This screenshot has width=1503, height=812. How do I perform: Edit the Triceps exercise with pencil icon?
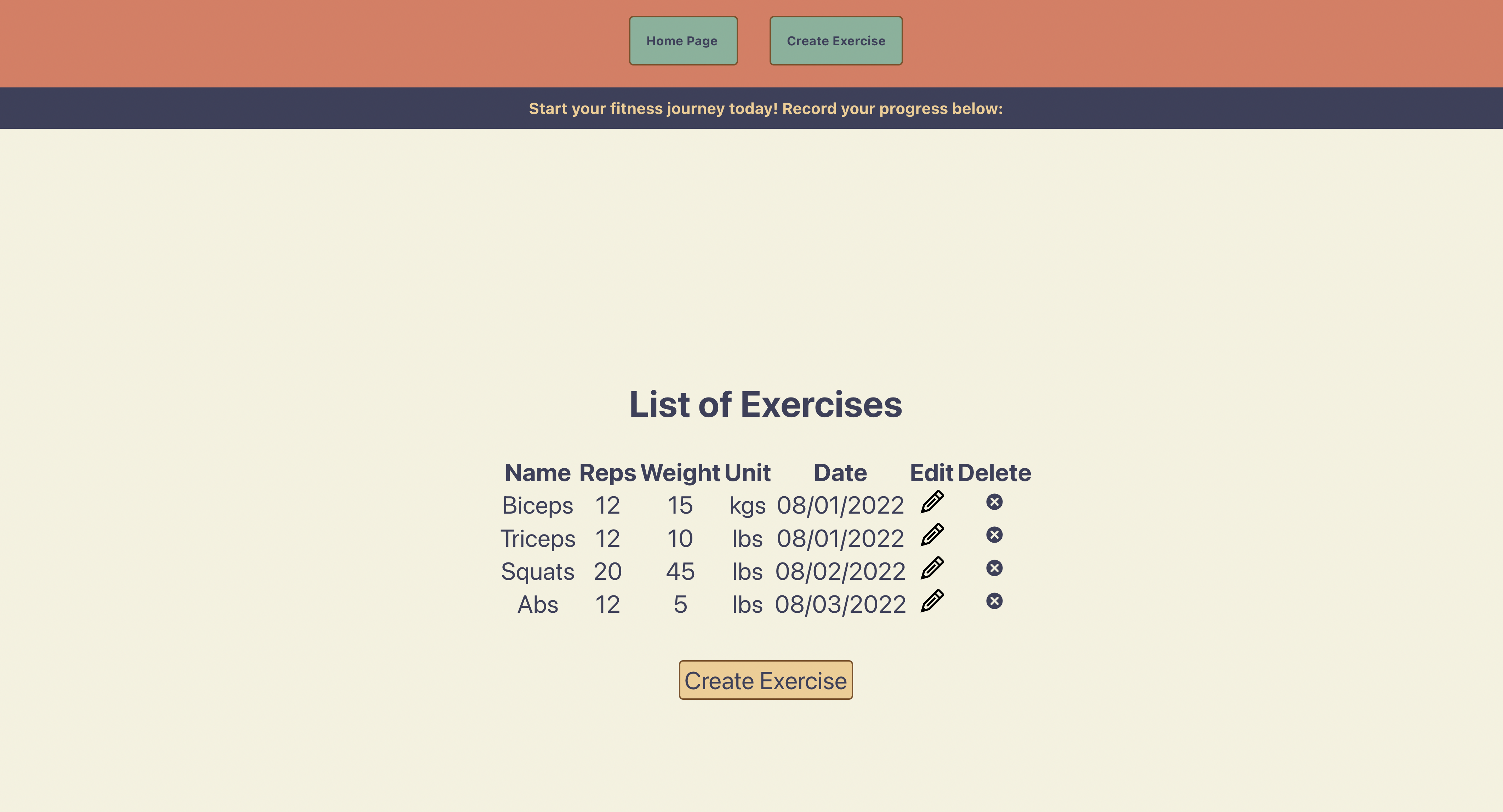pos(932,535)
